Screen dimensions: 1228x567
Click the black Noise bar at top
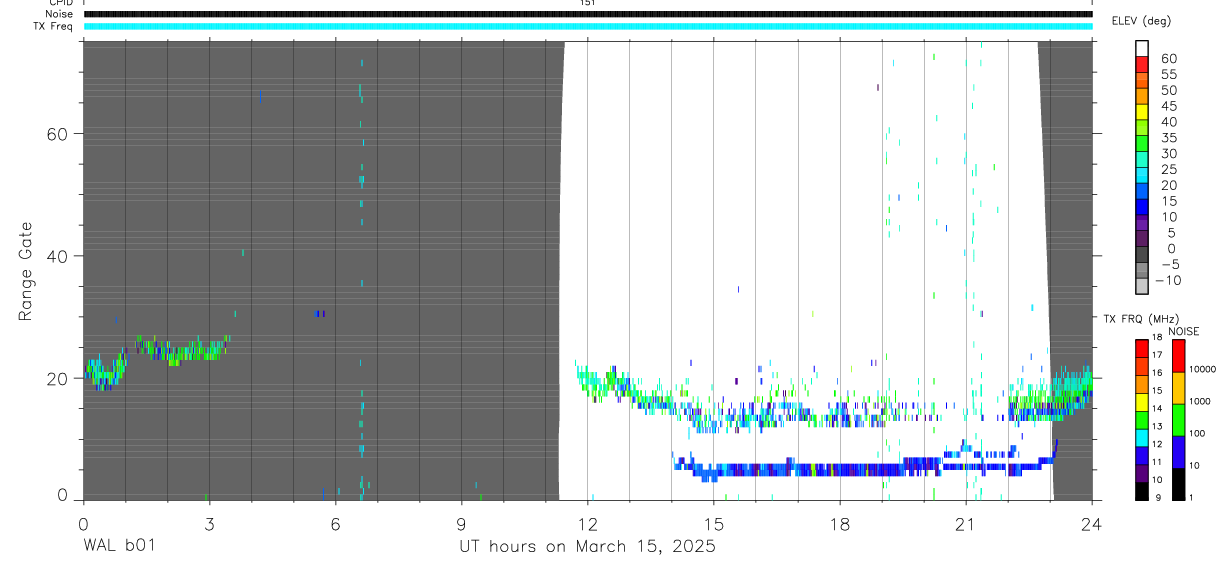(x=588, y=14)
